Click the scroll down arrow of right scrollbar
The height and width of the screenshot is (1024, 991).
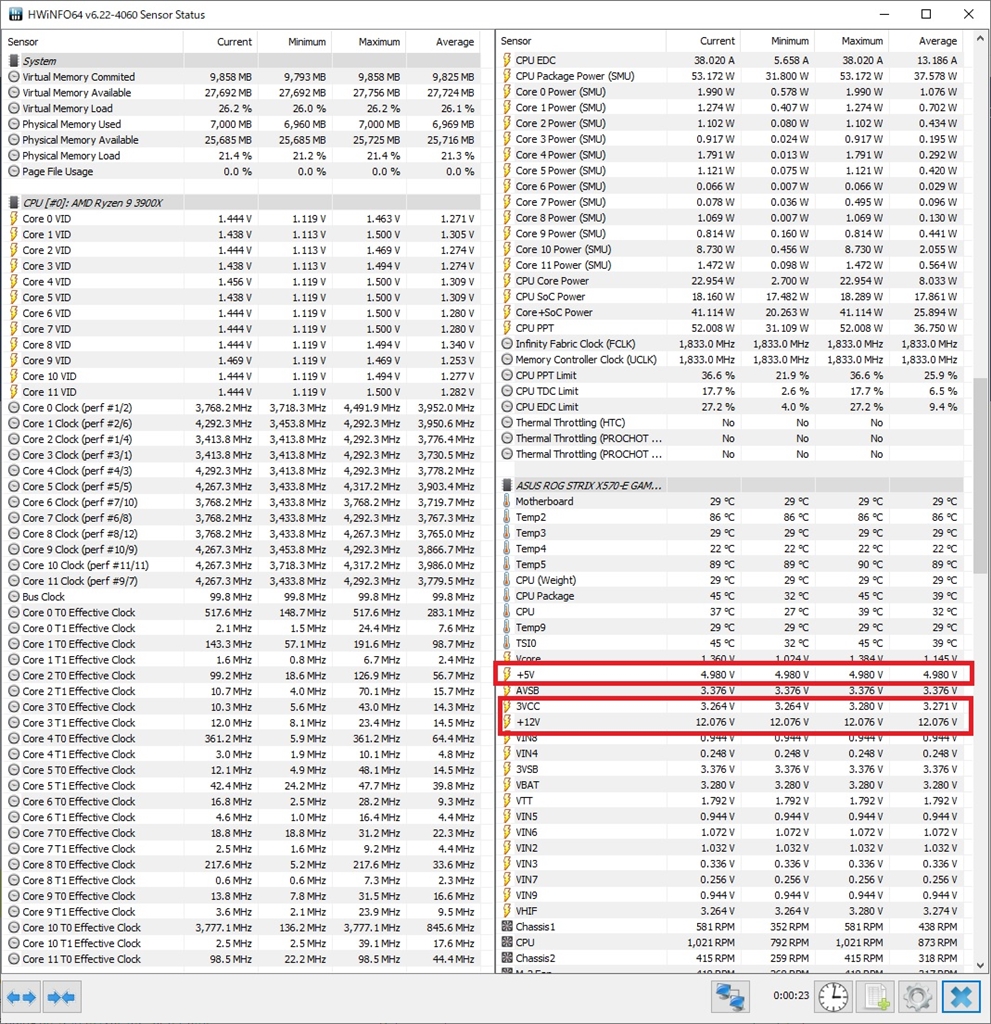coord(979,965)
